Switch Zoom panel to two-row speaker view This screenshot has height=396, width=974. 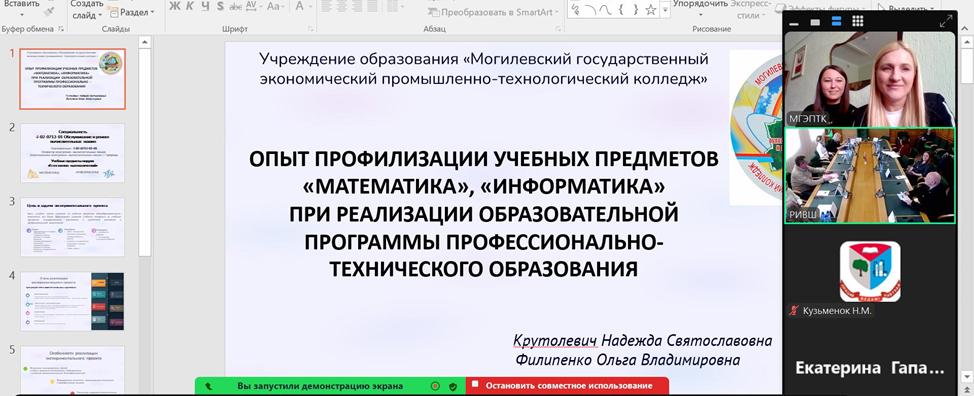[836, 22]
